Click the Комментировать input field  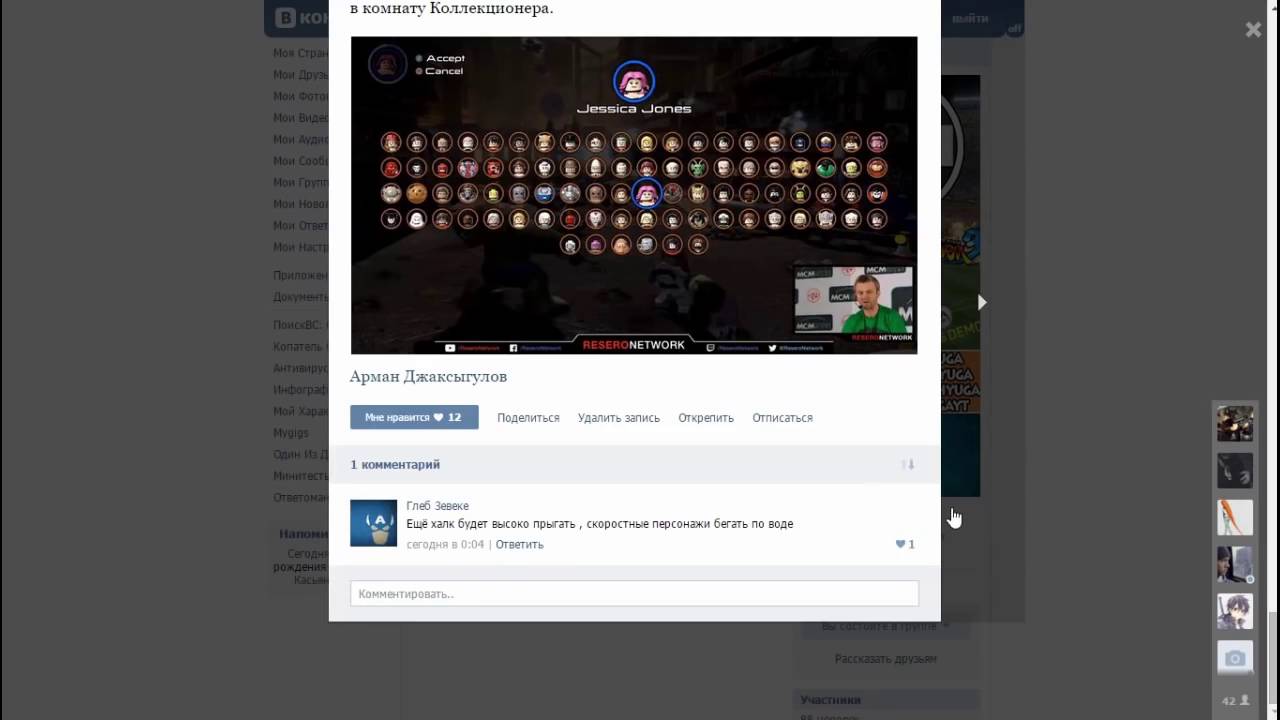[x=634, y=594]
